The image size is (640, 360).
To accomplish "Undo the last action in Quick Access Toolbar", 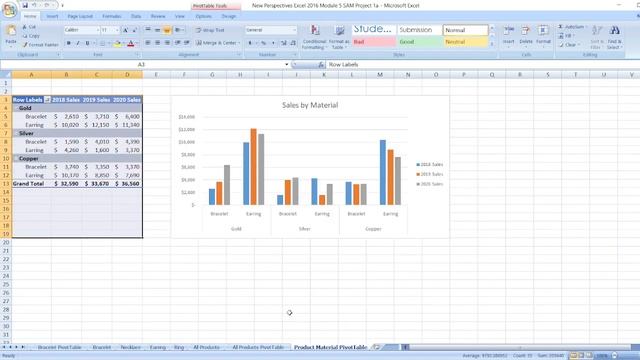I will click(x=35, y=5).
